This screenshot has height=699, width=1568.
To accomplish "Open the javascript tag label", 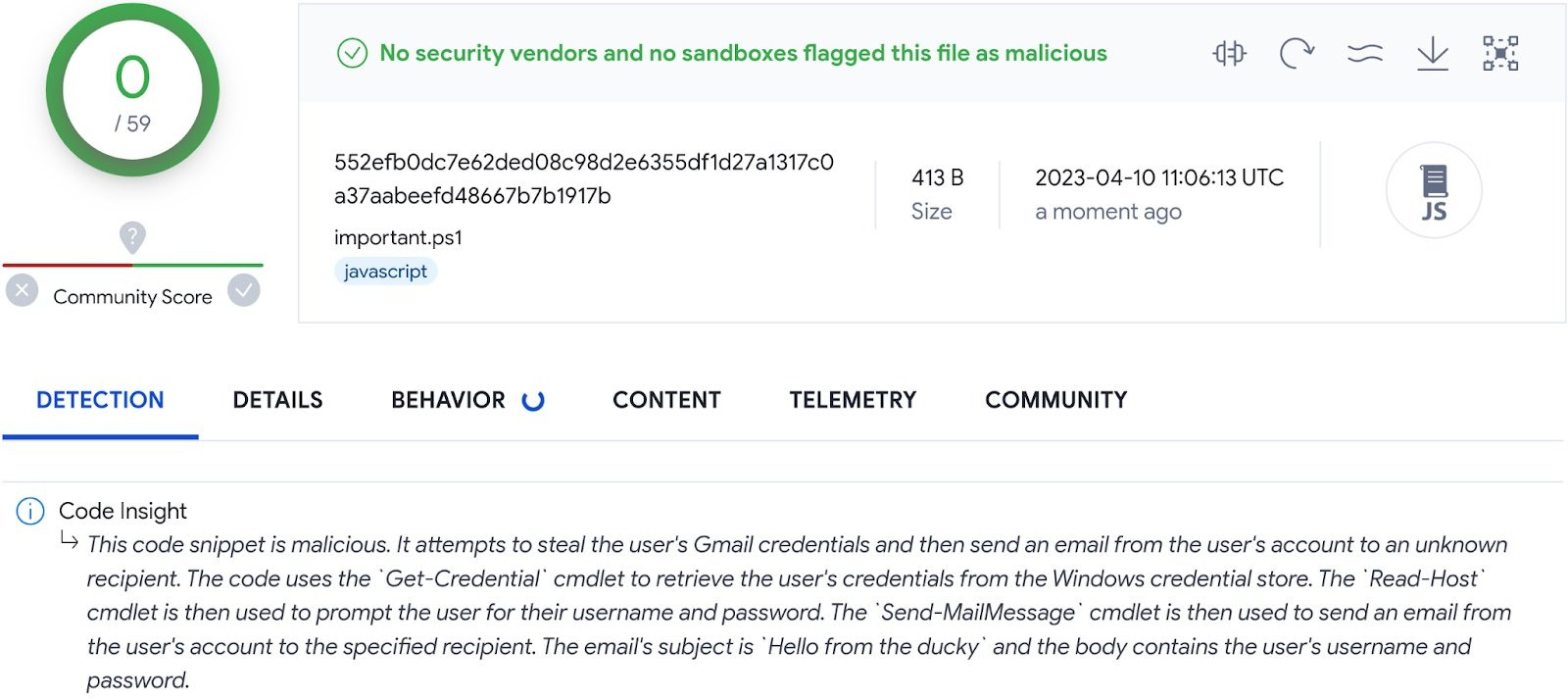I will pyautogui.click(x=385, y=271).
